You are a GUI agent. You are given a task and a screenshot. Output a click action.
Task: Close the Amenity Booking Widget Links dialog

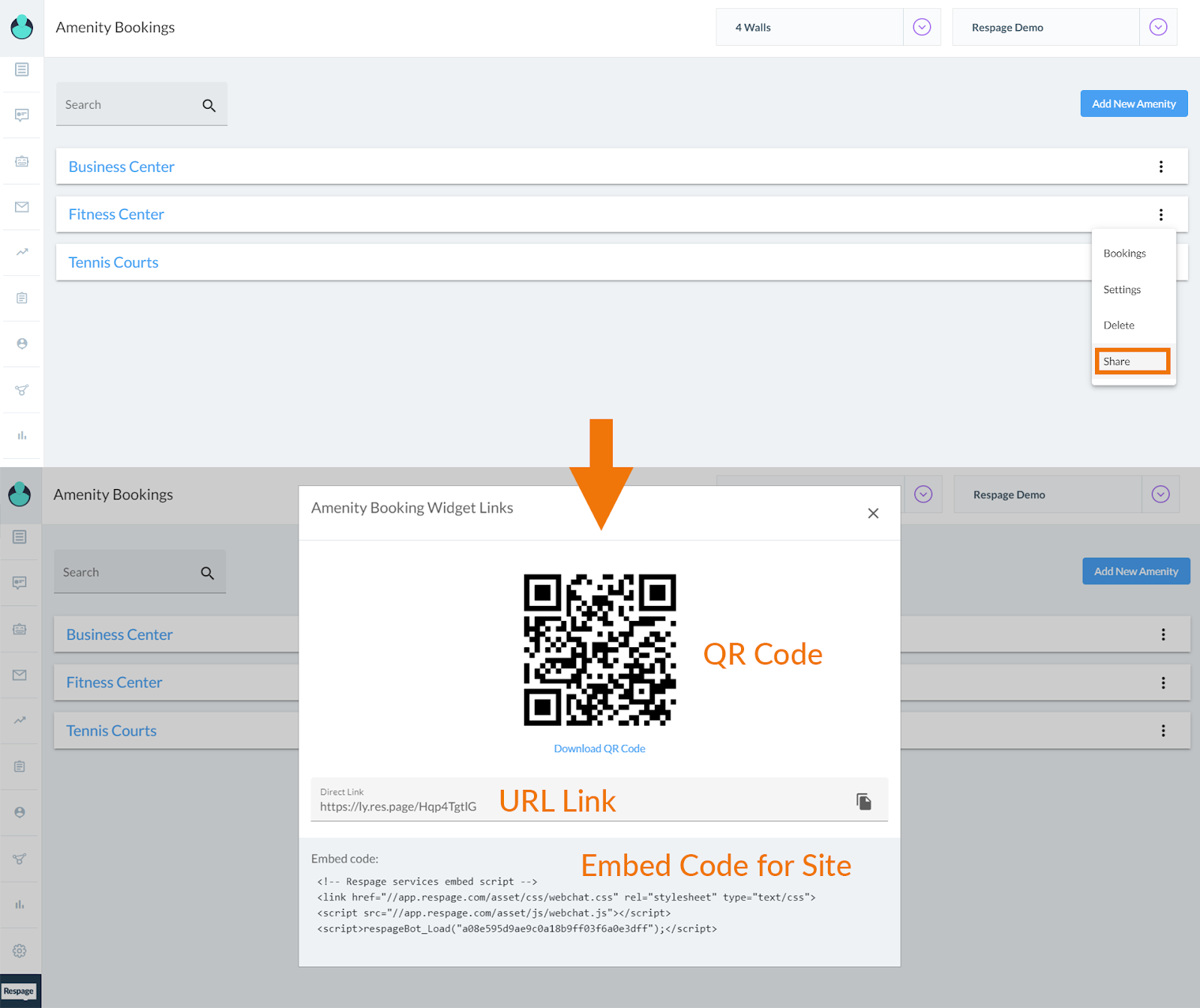click(x=873, y=513)
